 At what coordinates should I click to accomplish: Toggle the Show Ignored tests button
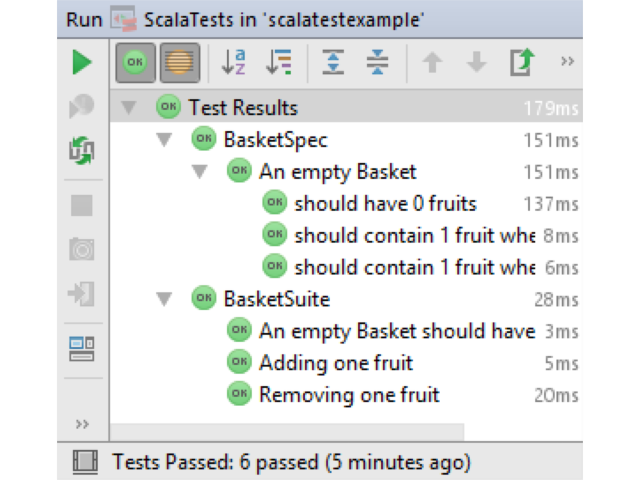[180, 62]
